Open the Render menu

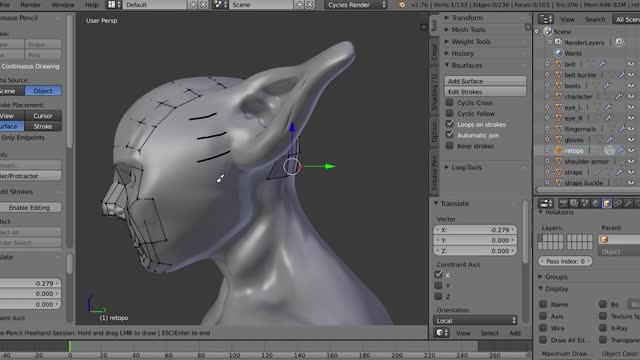click(x=31, y=5)
